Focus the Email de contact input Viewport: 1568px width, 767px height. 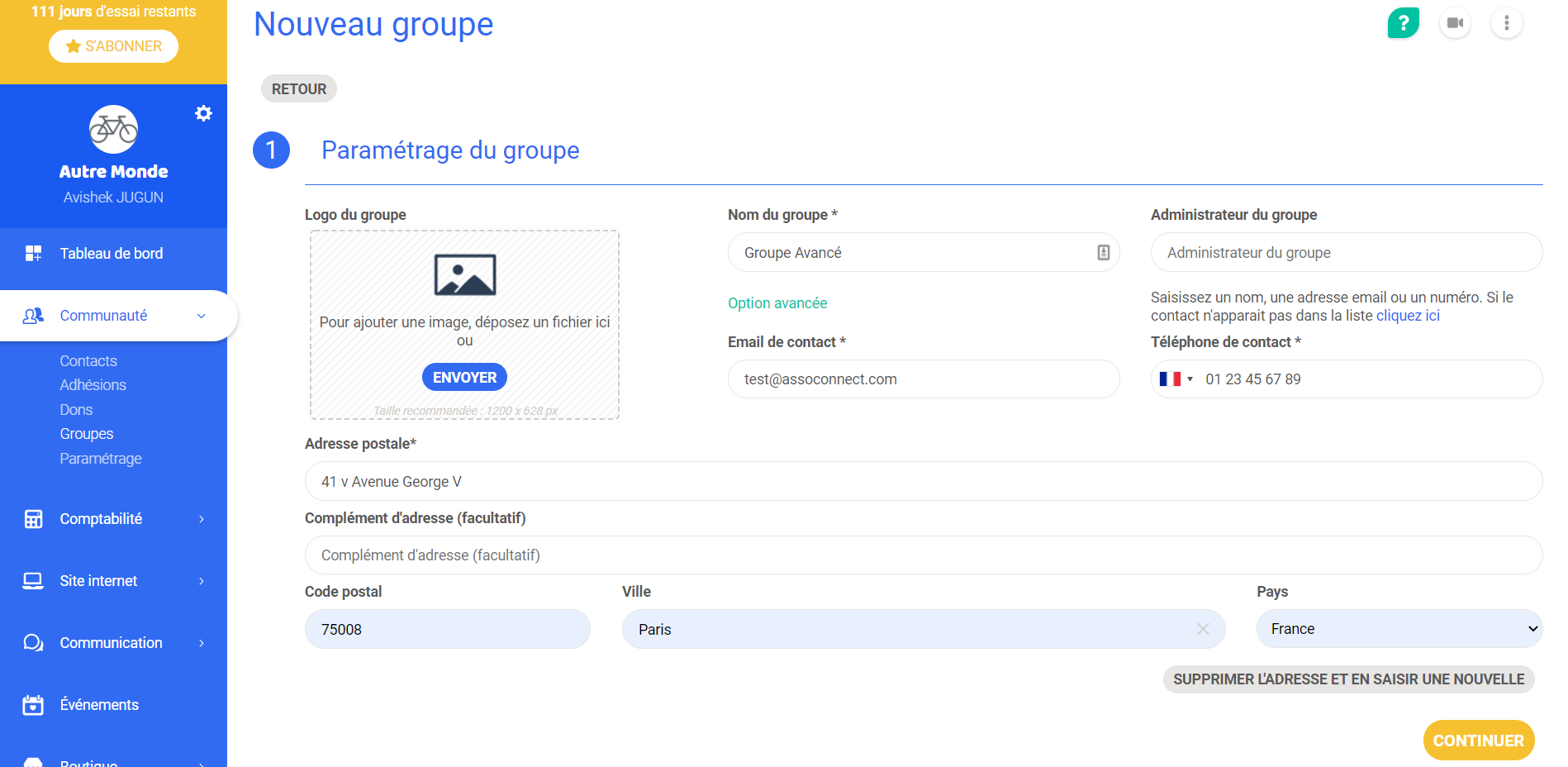coord(924,379)
